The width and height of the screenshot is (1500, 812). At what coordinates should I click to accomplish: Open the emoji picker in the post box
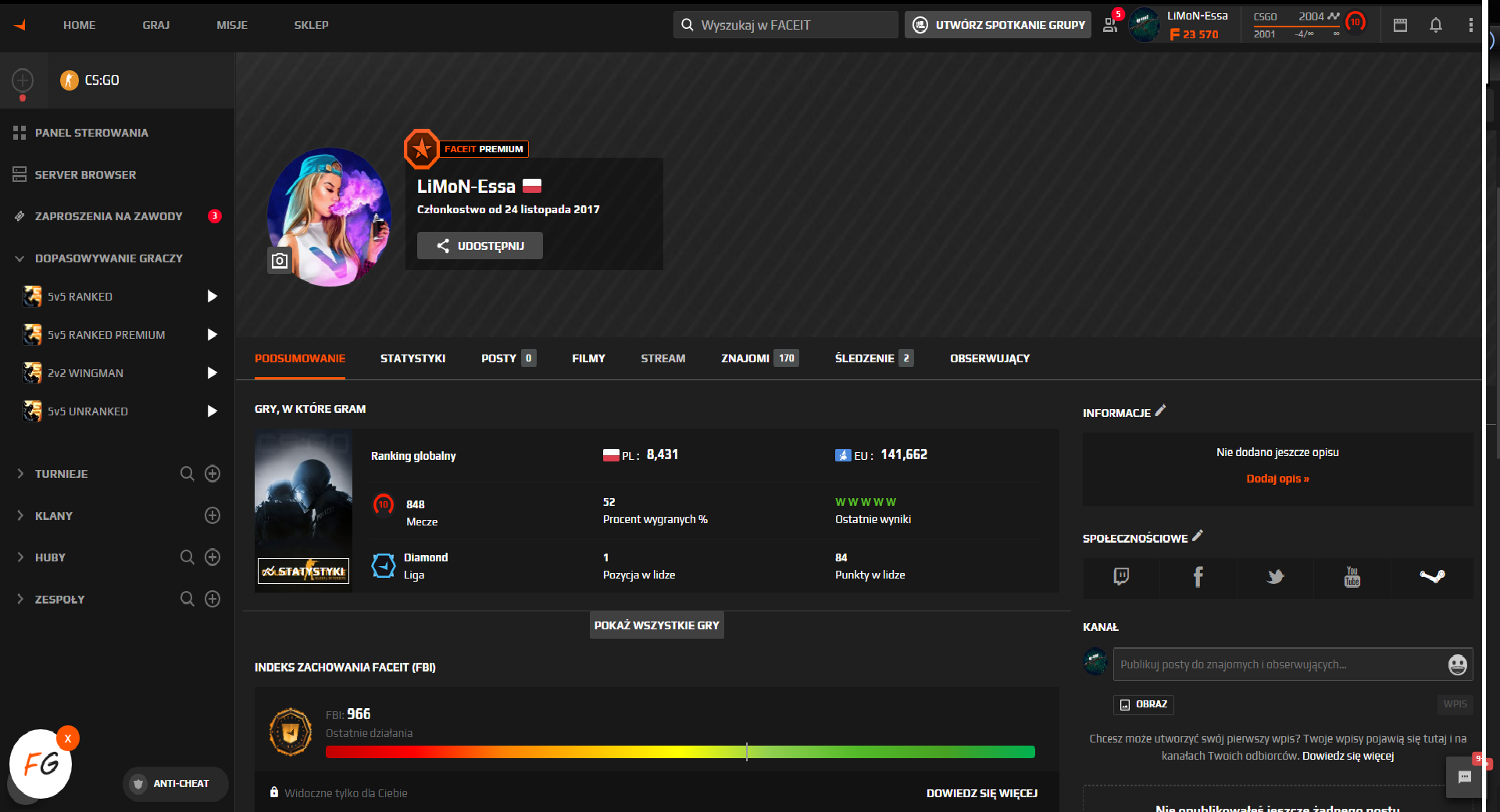(x=1457, y=664)
